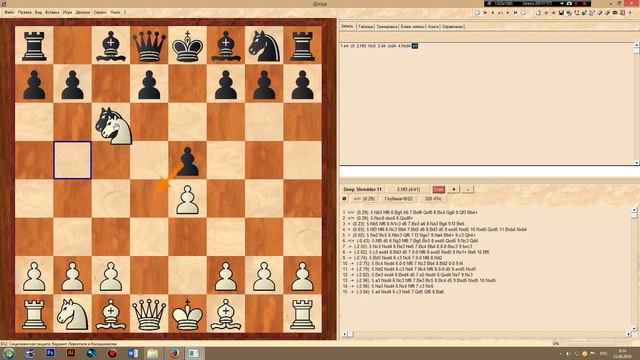Select engine line 2 starting 5.Nxc6
The image size is (640, 360).
click(x=378, y=218)
